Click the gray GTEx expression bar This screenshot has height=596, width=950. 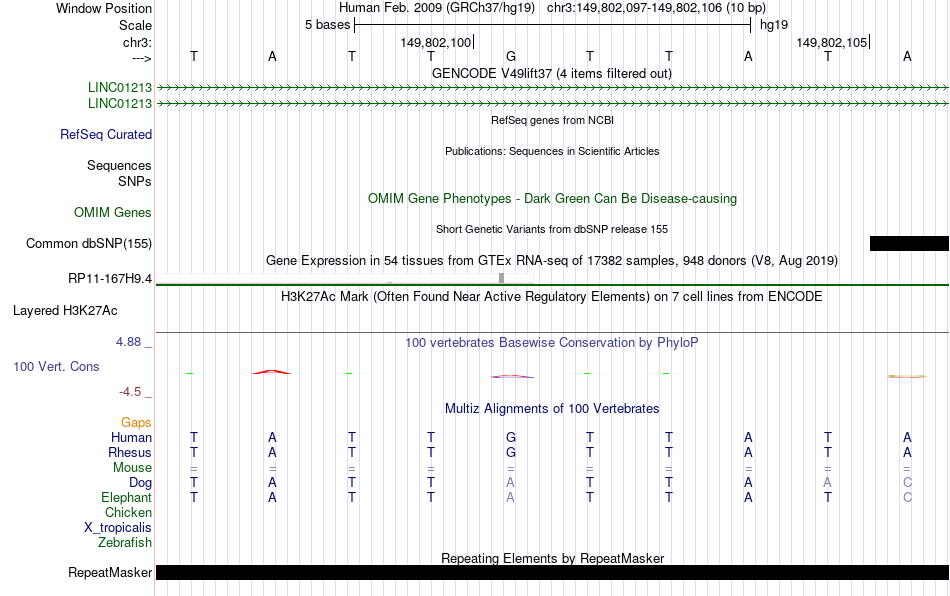502,278
